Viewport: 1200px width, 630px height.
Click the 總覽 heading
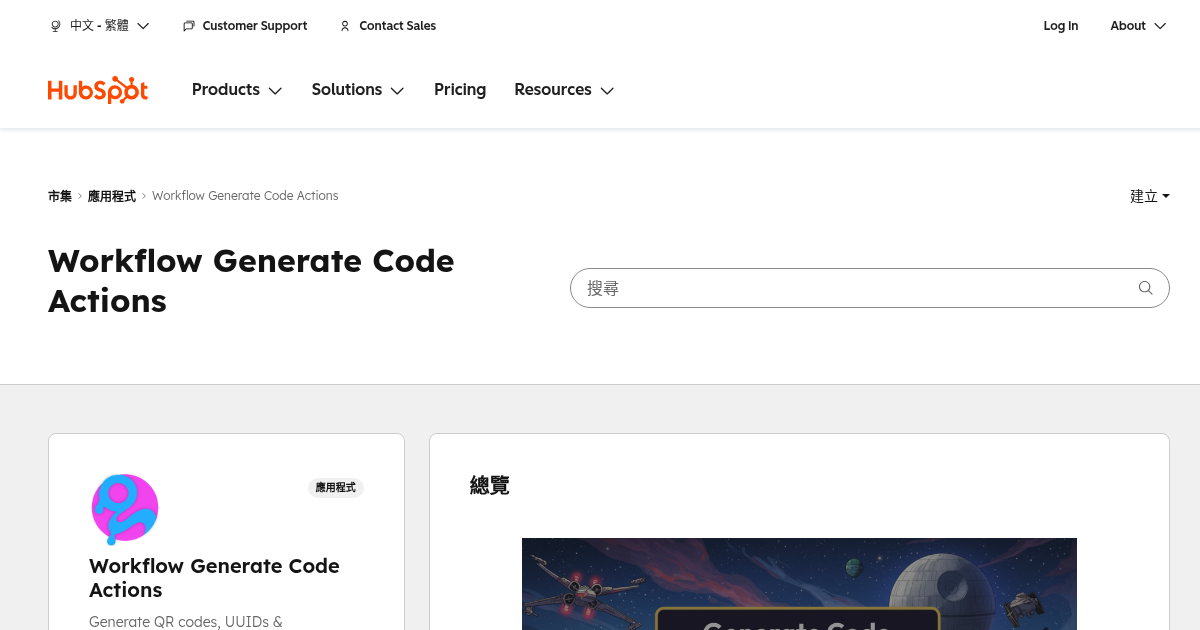coord(490,485)
